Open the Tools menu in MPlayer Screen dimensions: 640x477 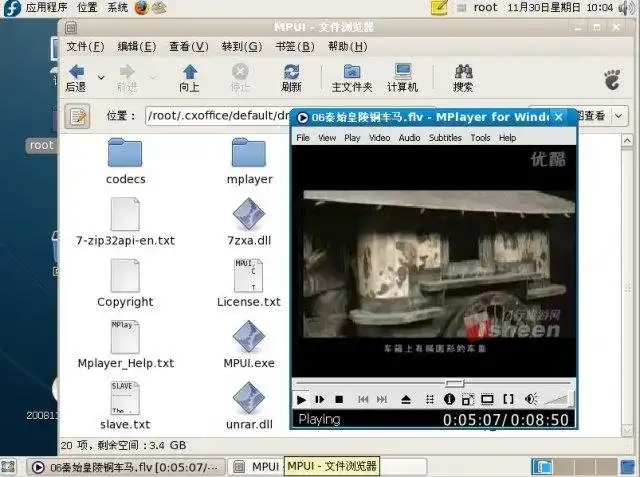480,138
